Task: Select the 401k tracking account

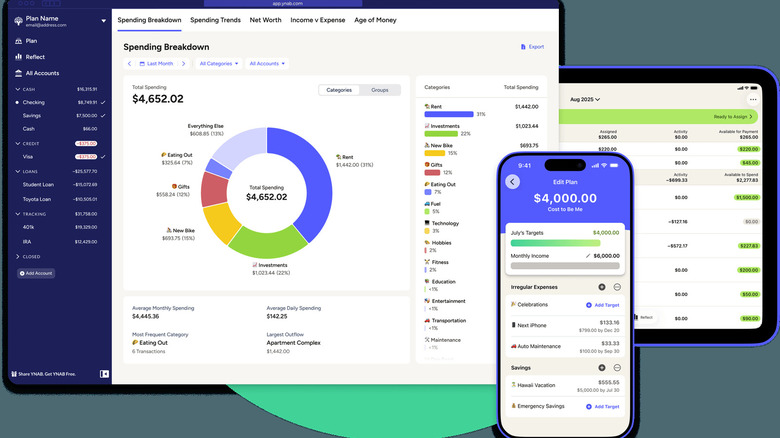Action: click(59, 227)
